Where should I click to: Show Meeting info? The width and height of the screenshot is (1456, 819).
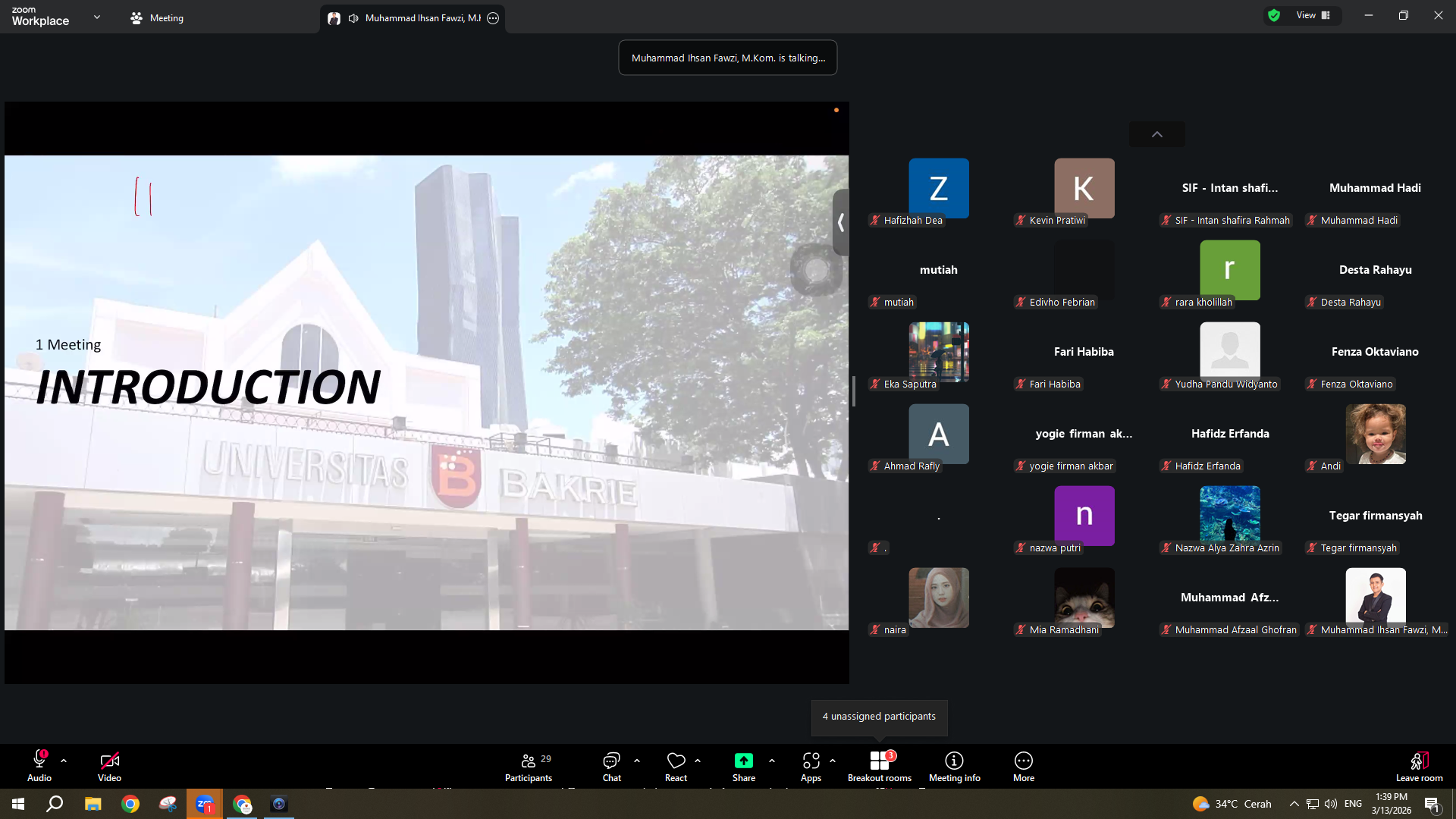pos(954,766)
